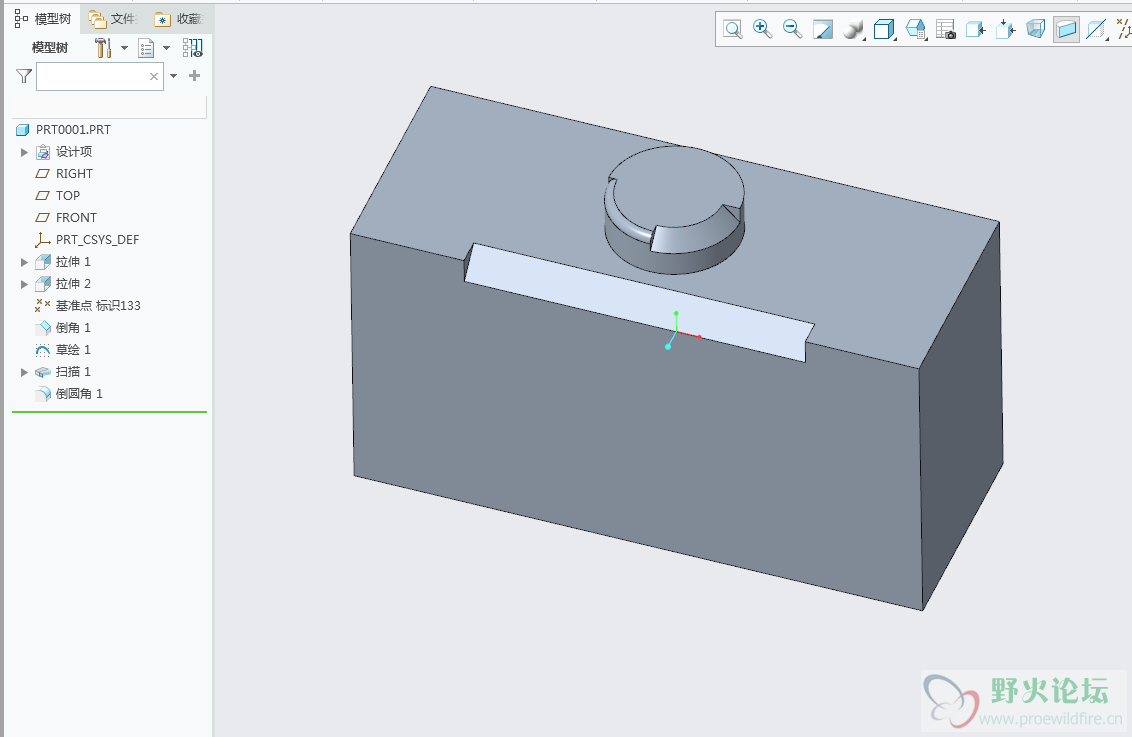This screenshot has height=737, width=1132.
Task: Click the 倒角 1 chamfer icon
Action: pyautogui.click(x=43, y=328)
